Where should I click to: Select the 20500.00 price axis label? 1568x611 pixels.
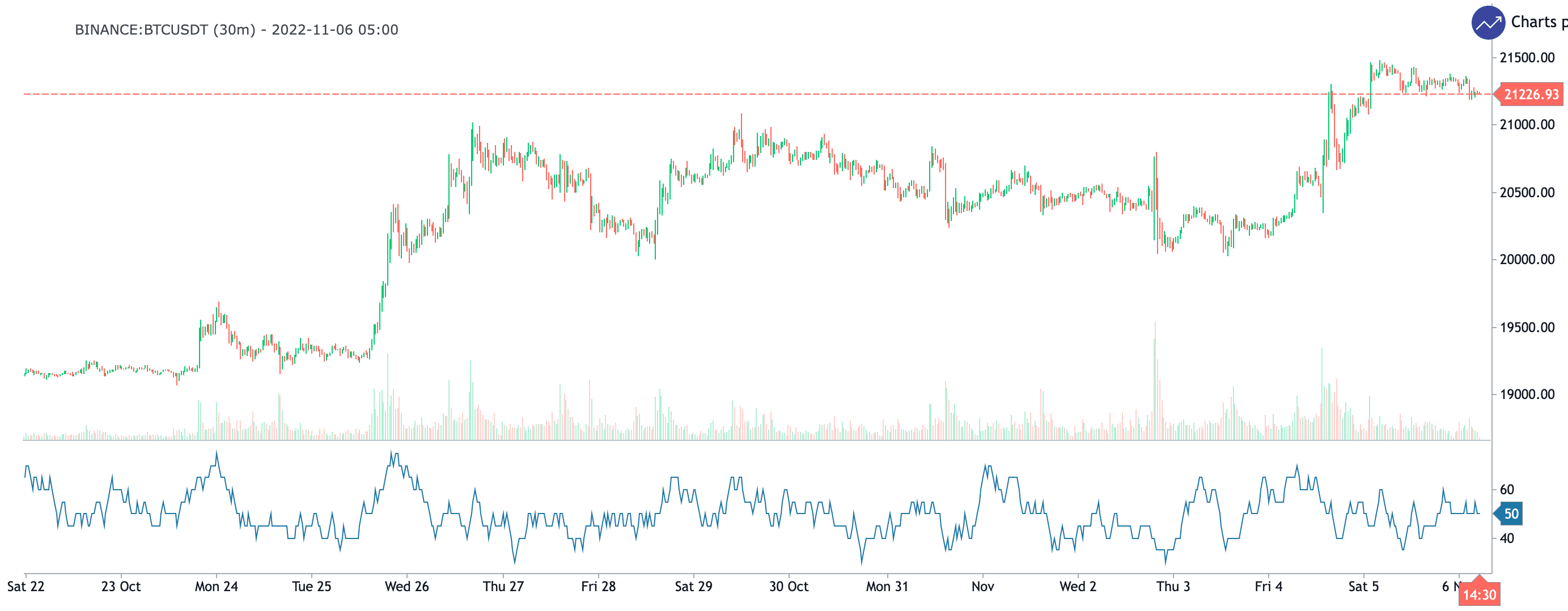(x=1527, y=192)
